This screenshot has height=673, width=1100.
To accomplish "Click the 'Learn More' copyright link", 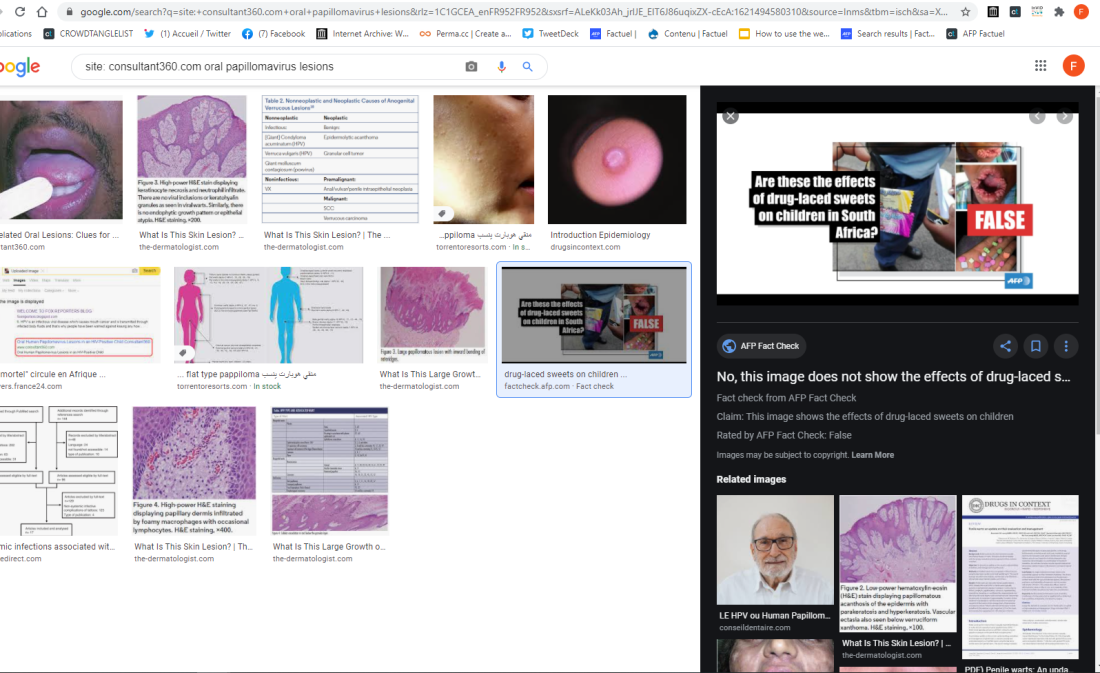I will (872, 455).
